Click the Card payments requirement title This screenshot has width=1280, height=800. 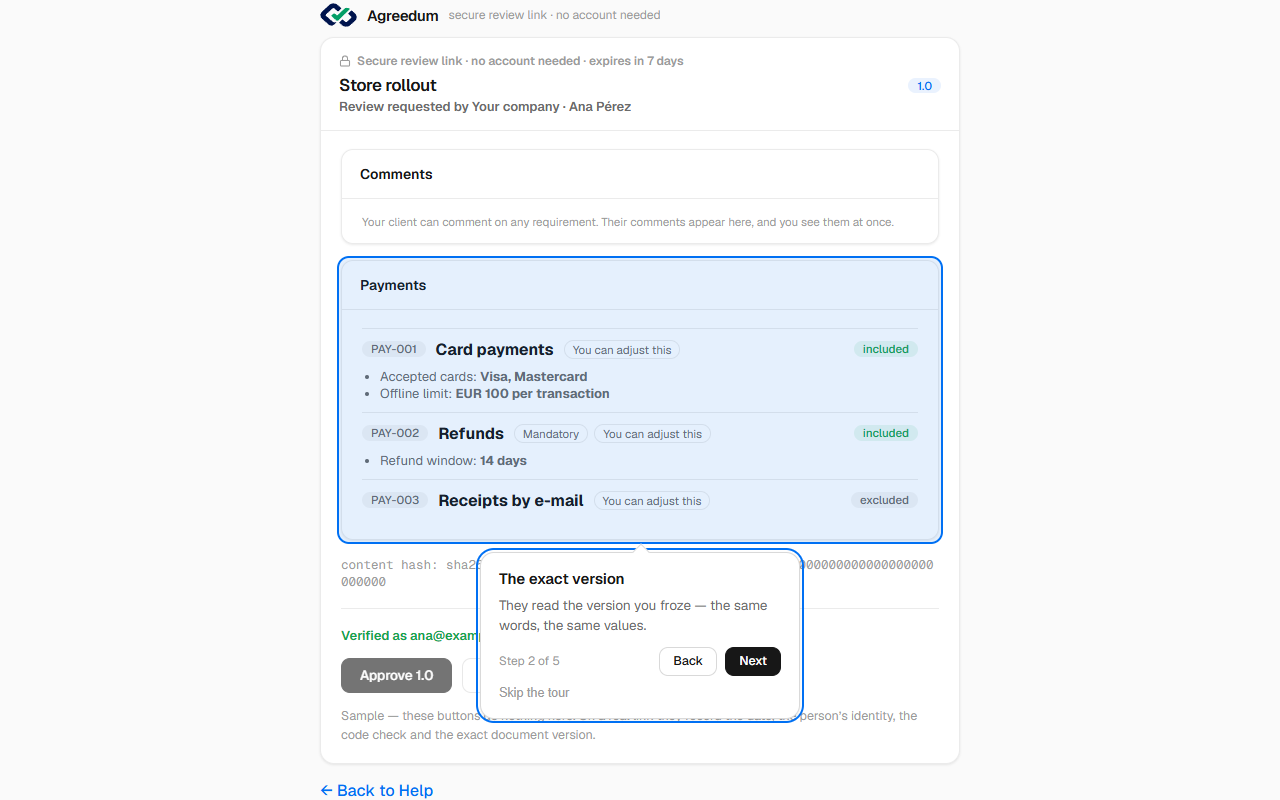point(494,349)
